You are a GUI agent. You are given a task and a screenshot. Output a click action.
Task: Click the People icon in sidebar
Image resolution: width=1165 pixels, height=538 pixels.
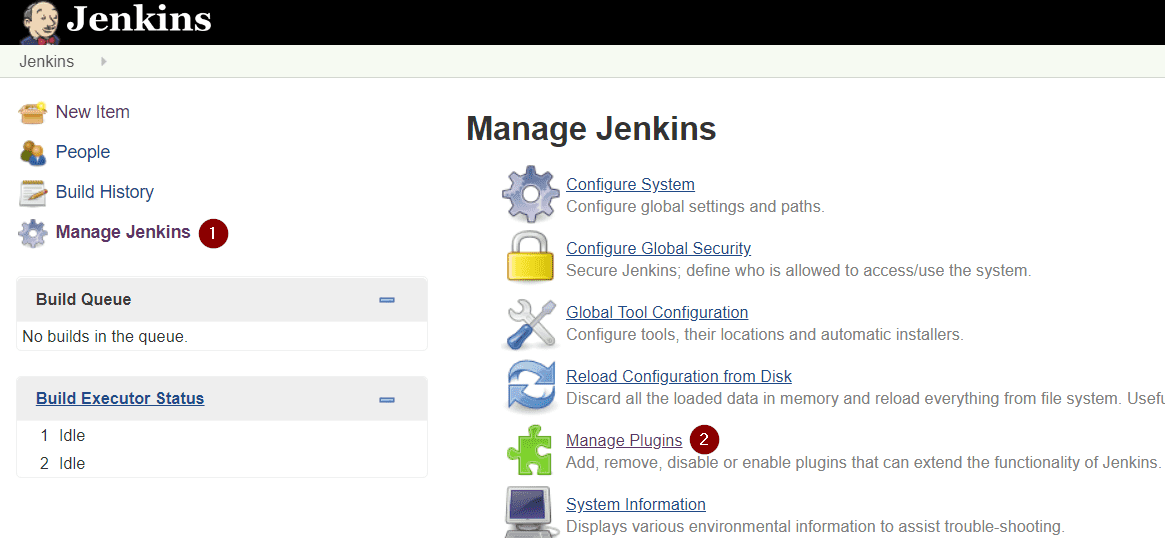coord(33,152)
